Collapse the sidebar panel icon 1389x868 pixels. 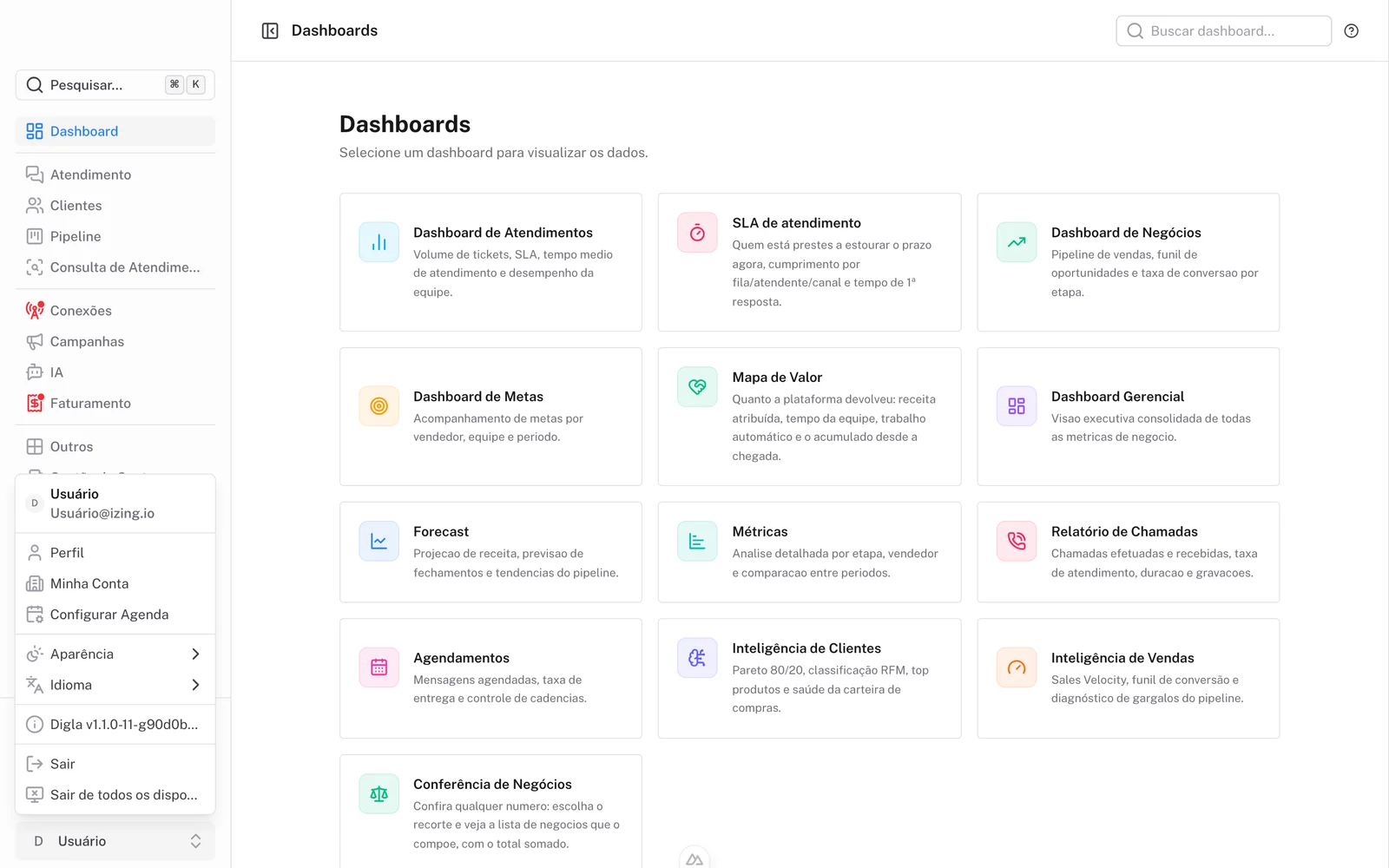pos(270,30)
